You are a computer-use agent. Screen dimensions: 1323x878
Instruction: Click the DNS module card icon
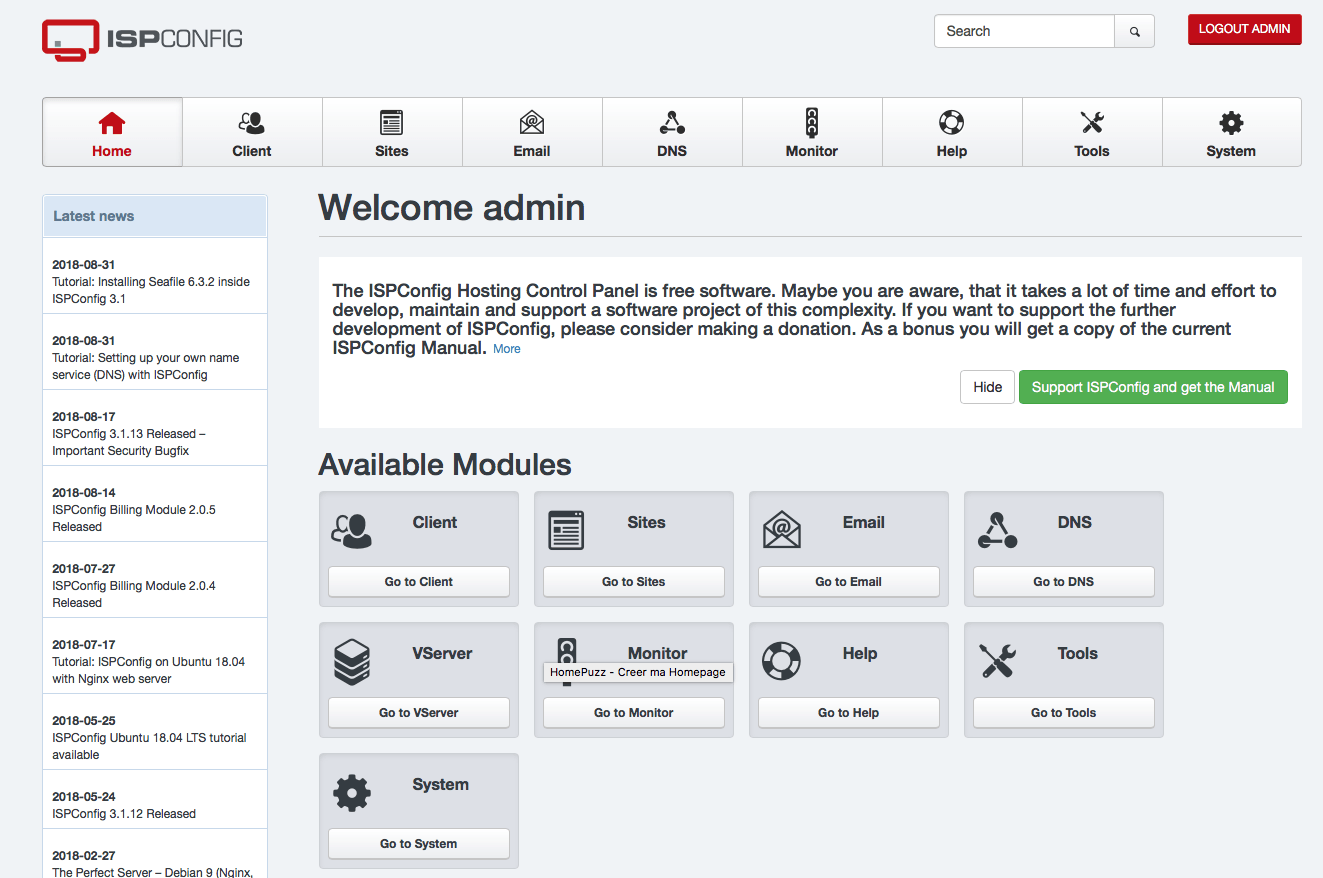pyautogui.click(x=997, y=530)
